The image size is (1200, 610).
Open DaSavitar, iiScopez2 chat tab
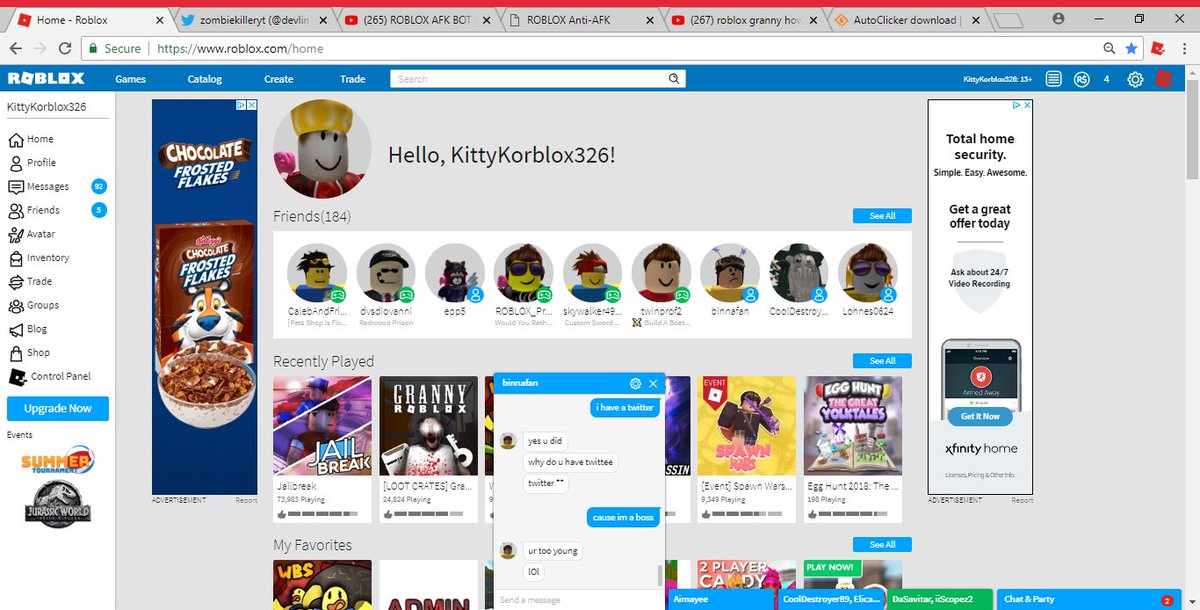pos(939,599)
